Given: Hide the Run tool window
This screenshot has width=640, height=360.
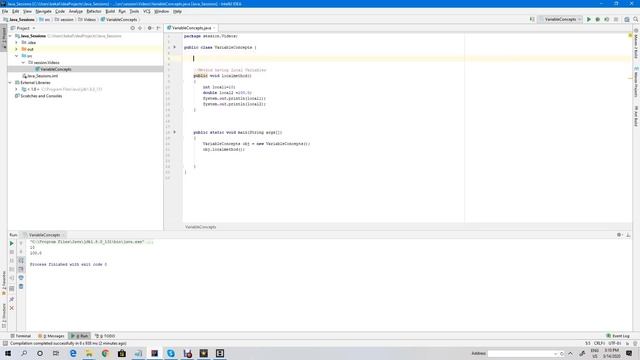Looking at the screenshot, I should click(x=628, y=235).
